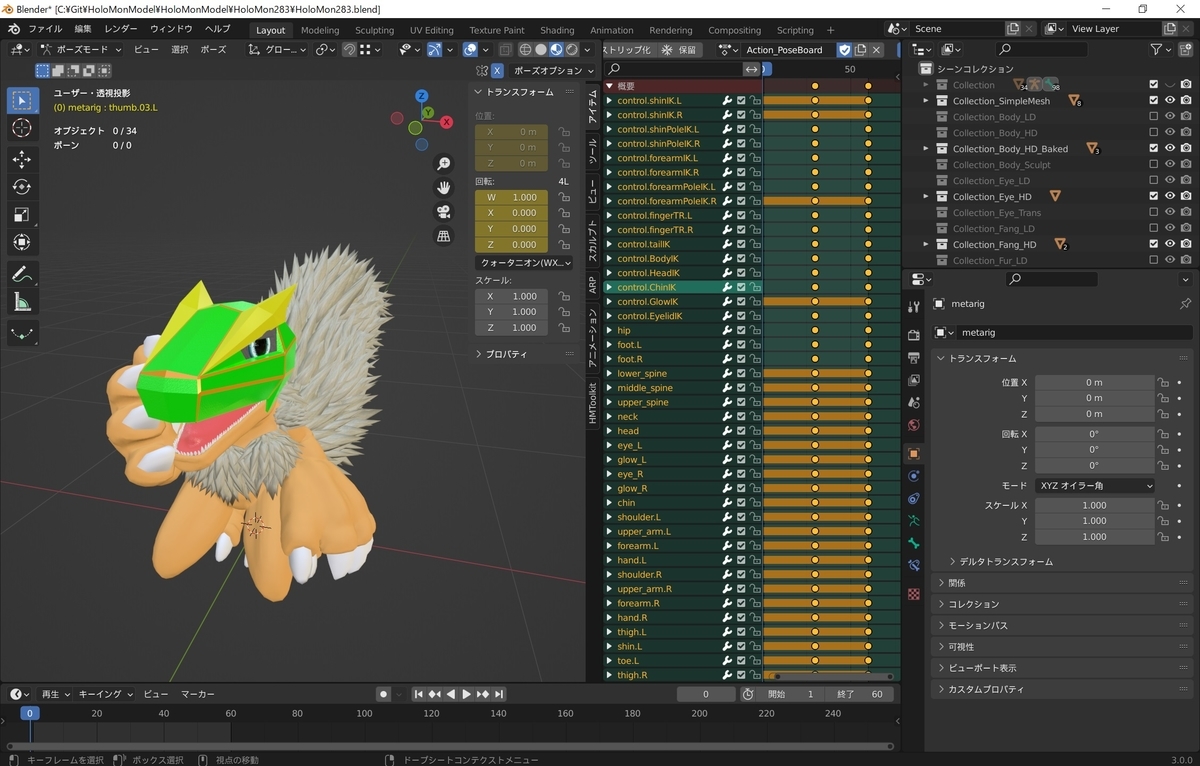Exclude Collection_SimpleMesh from view layer checkbox
The image size is (1200, 766).
coord(1154,101)
